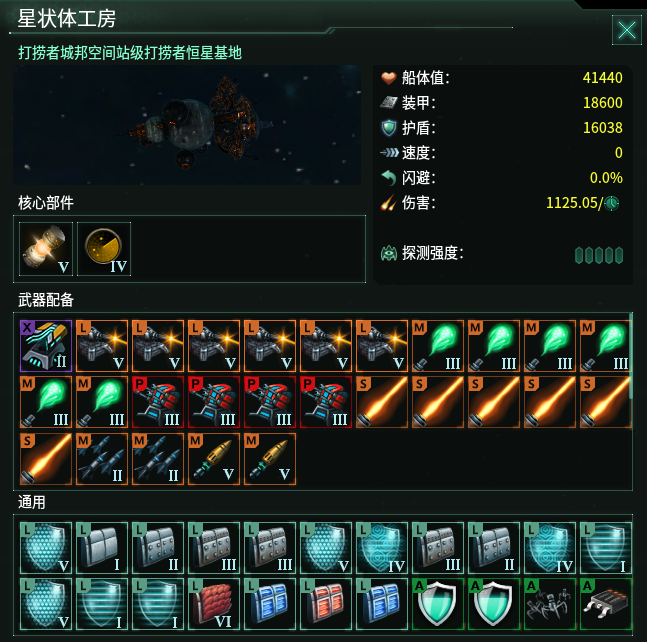The width and height of the screenshot is (647, 642).
Task: Click the L-slot steel armor plate tier I
Action: point(102,548)
